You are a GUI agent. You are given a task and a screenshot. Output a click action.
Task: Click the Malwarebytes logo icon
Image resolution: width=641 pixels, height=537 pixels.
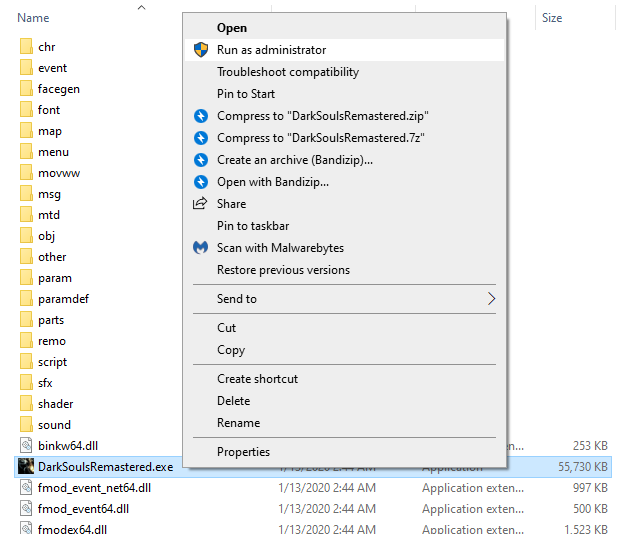[x=200, y=248]
